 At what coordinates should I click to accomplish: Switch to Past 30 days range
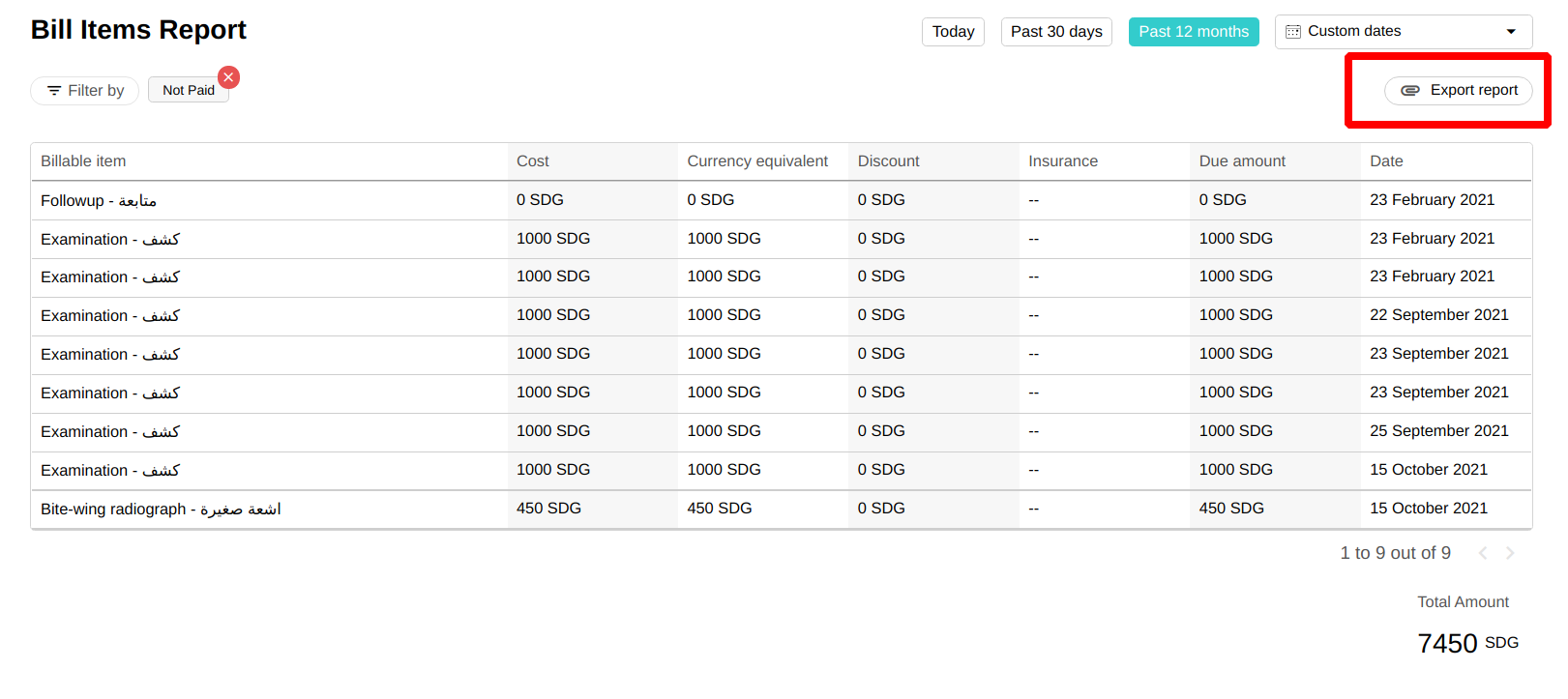click(x=1056, y=32)
